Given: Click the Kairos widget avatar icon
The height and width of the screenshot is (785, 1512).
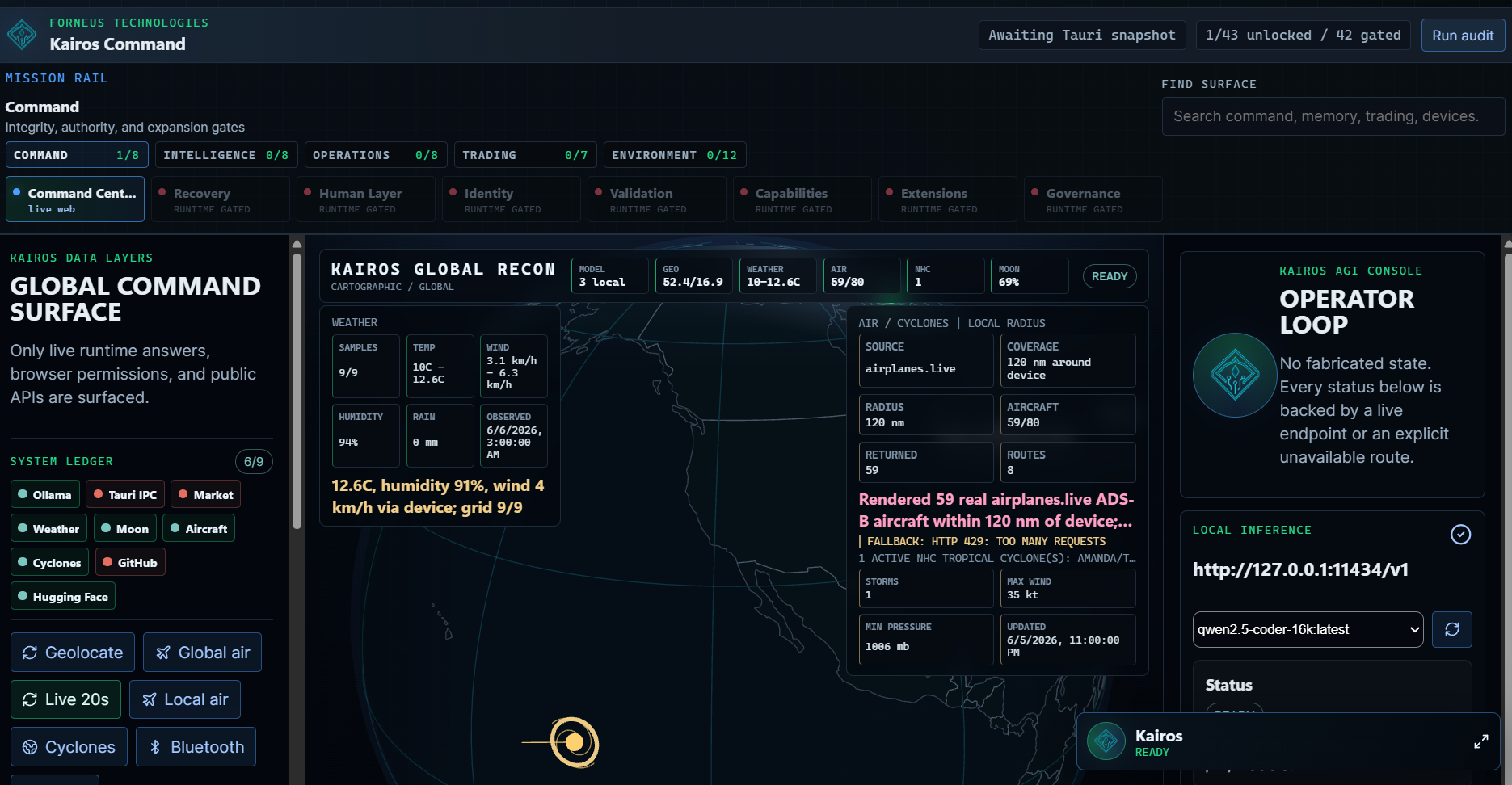Looking at the screenshot, I should tap(1106, 741).
